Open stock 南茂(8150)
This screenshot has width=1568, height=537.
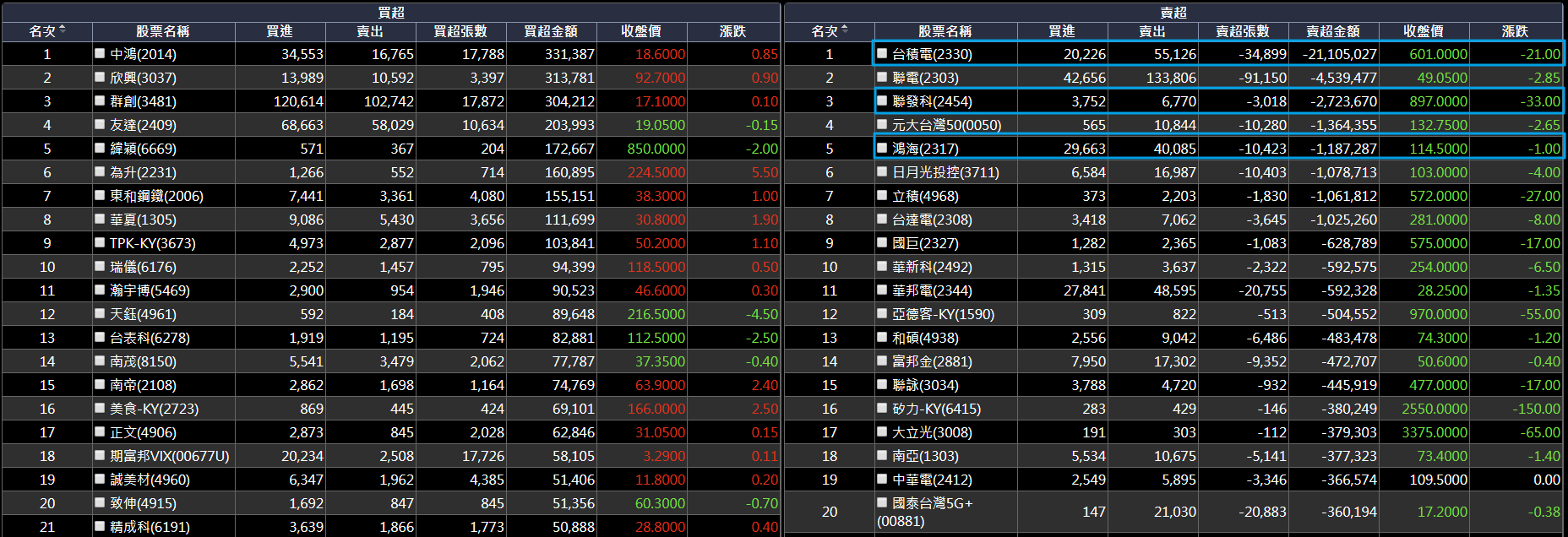[x=143, y=361]
